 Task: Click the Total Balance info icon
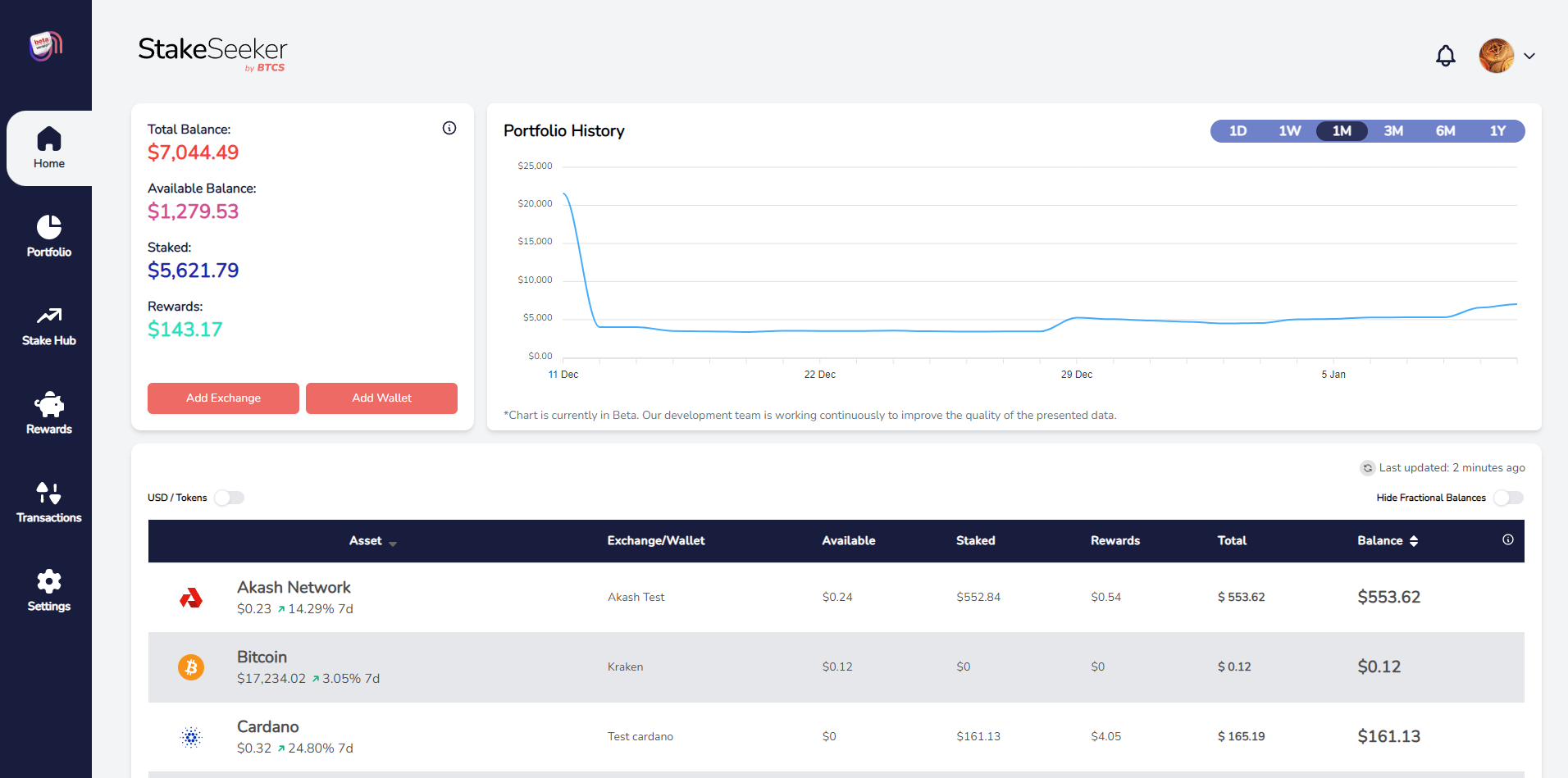click(449, 128)
